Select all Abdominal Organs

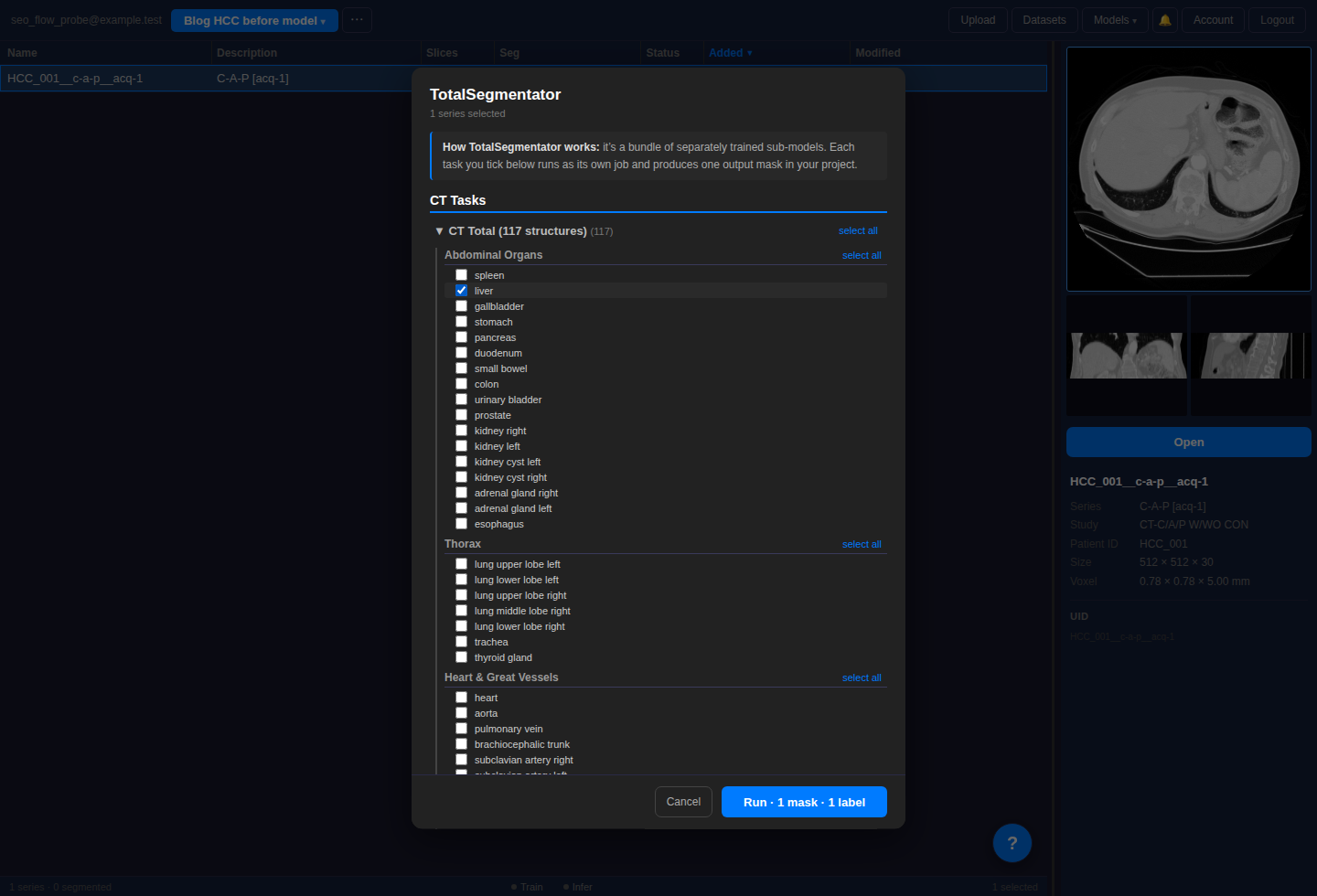(862, 255)
